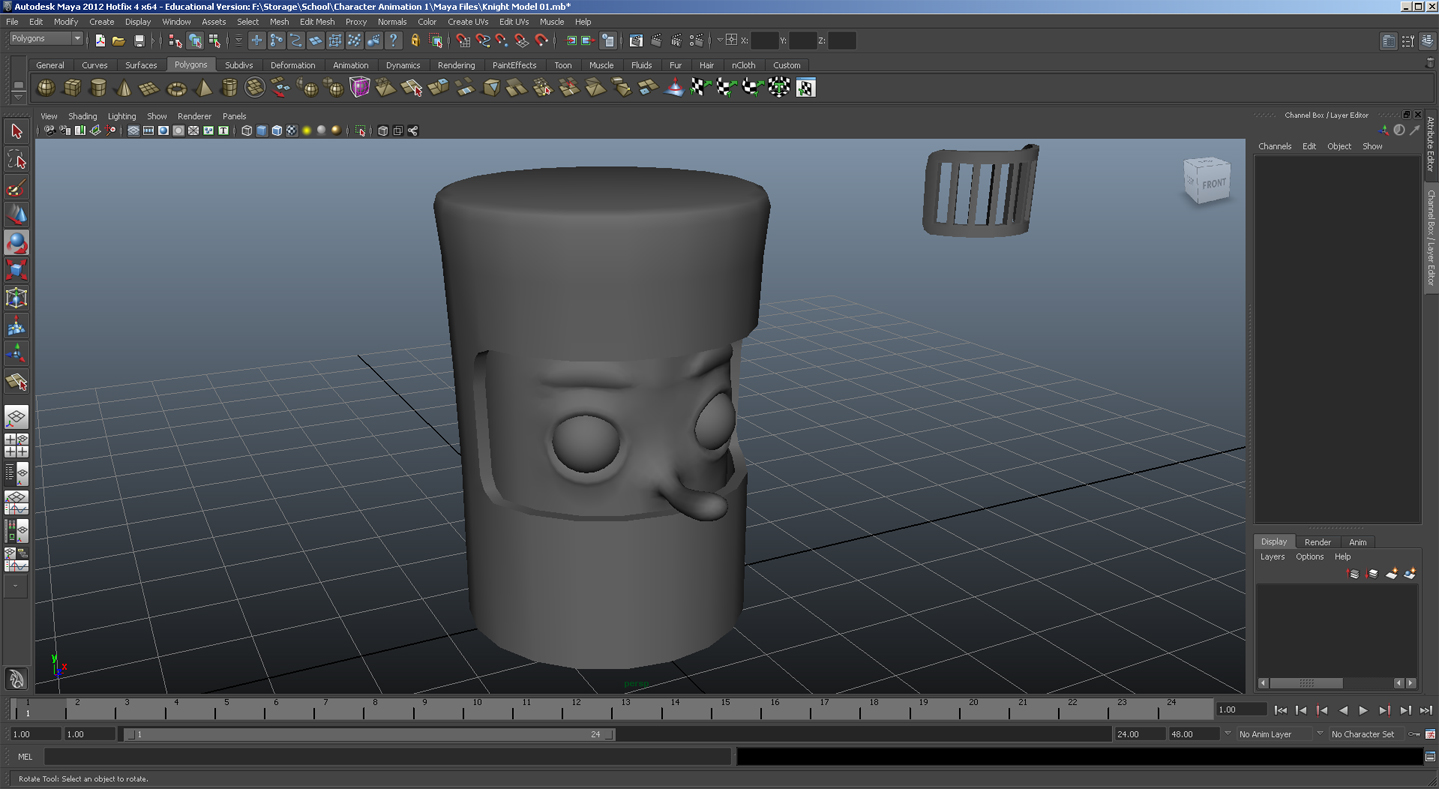Open the Mesh menu
The width and height of the screenshot is (1439, 789).
[x=279, y=21]
